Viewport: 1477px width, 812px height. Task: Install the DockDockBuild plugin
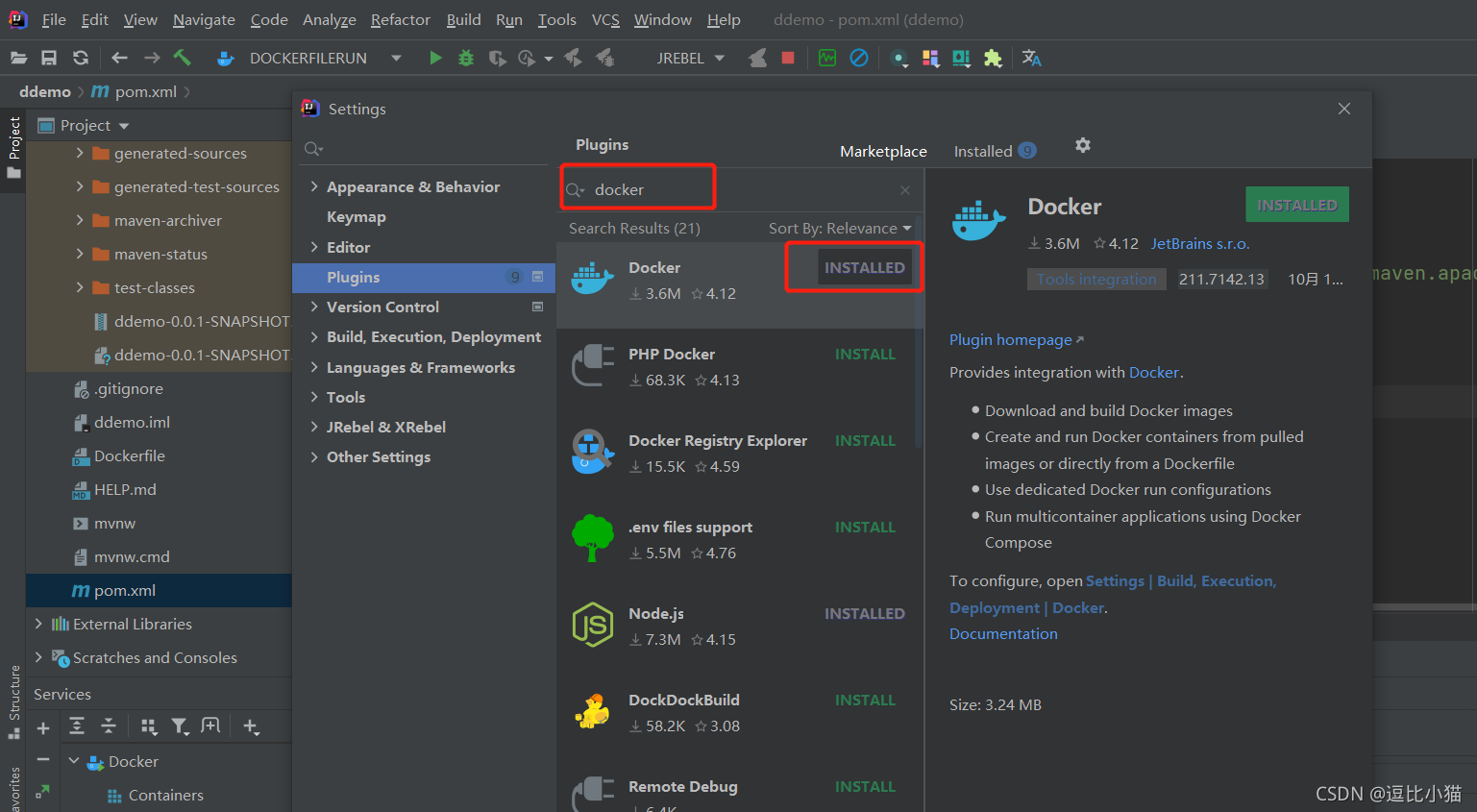click(865, 701)
